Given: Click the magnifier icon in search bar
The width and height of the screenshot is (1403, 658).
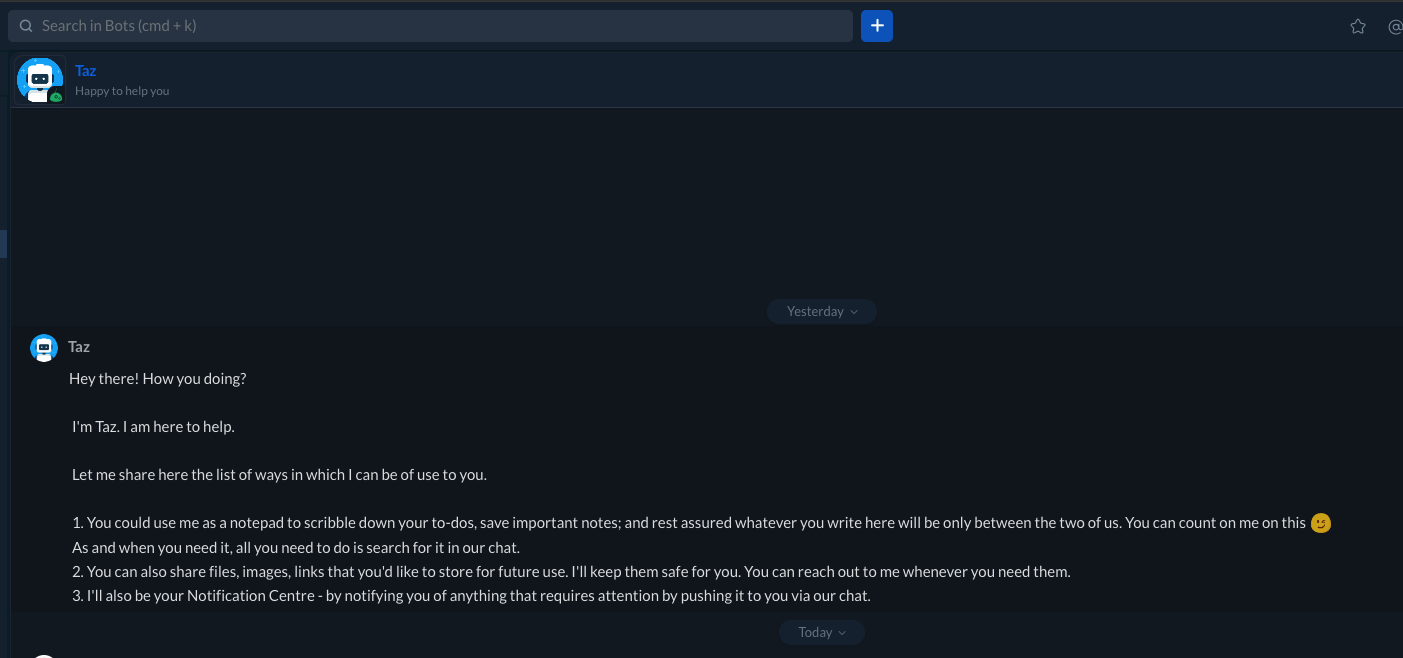Looking at the screenshot, I should pos(26,26).
